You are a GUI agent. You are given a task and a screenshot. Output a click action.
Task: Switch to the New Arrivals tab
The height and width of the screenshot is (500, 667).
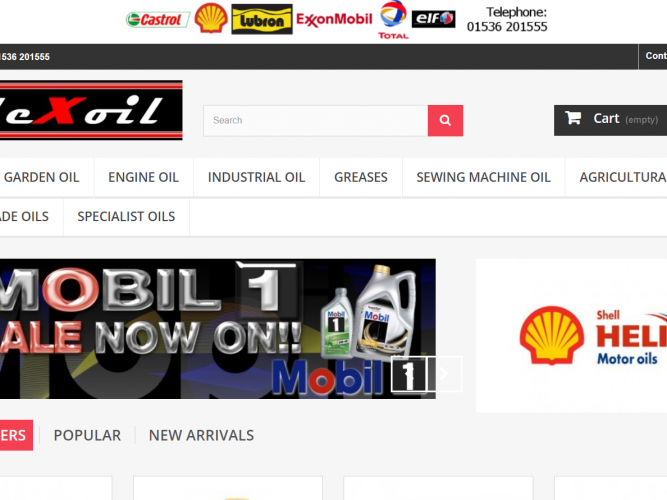(201, 435)
